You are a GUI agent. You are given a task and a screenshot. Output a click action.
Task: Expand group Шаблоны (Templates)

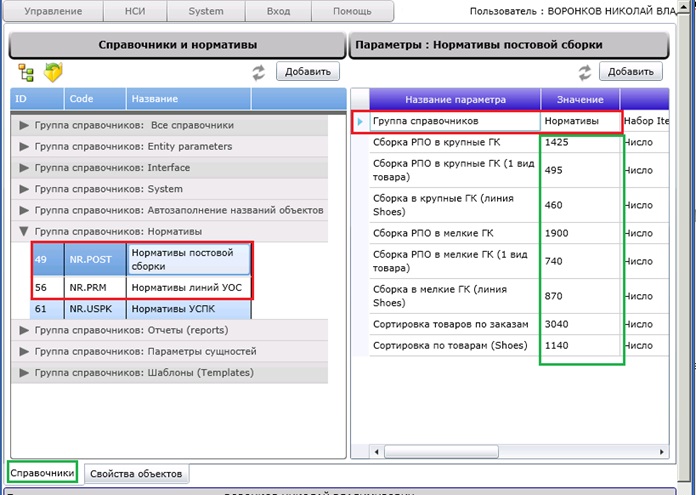pos(24,373)
